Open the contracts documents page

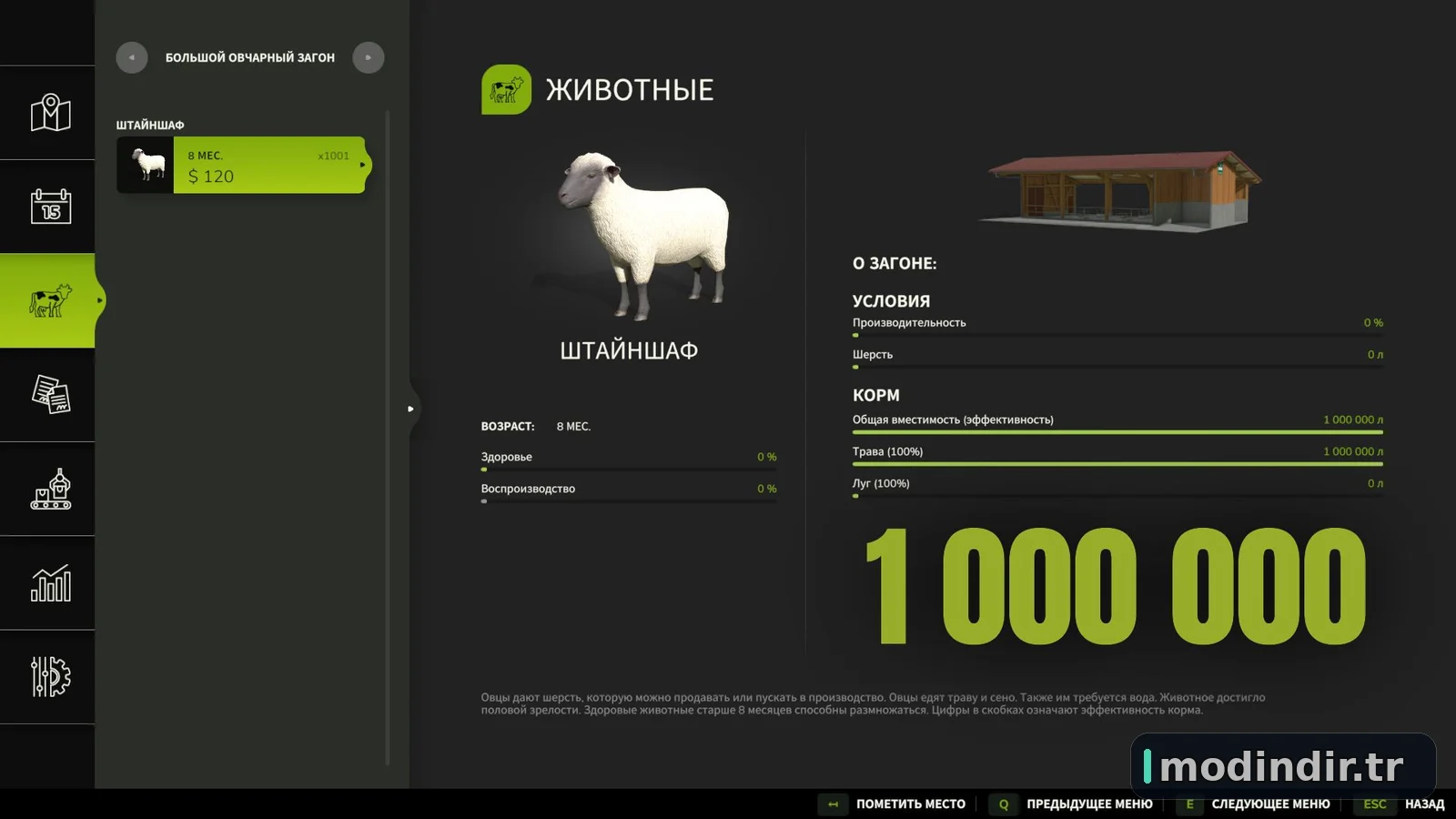[50, 395]
